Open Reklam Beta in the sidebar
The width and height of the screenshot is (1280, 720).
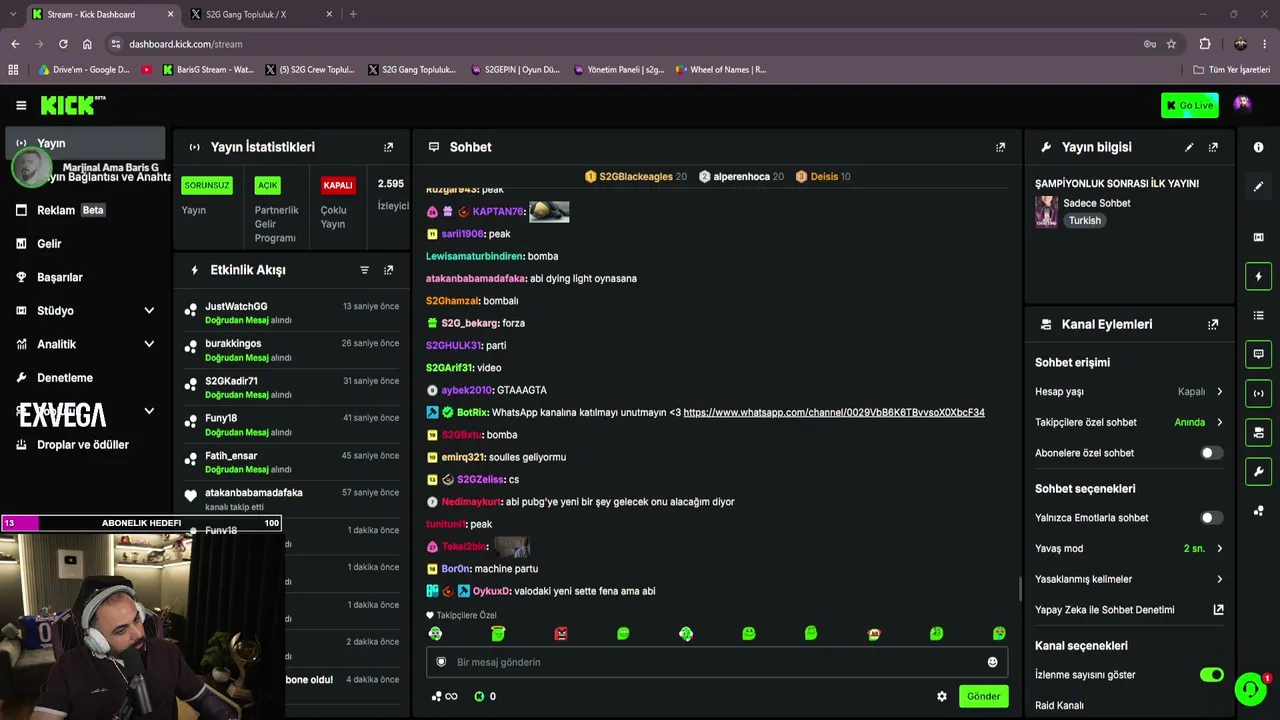[x=86, y=210]
